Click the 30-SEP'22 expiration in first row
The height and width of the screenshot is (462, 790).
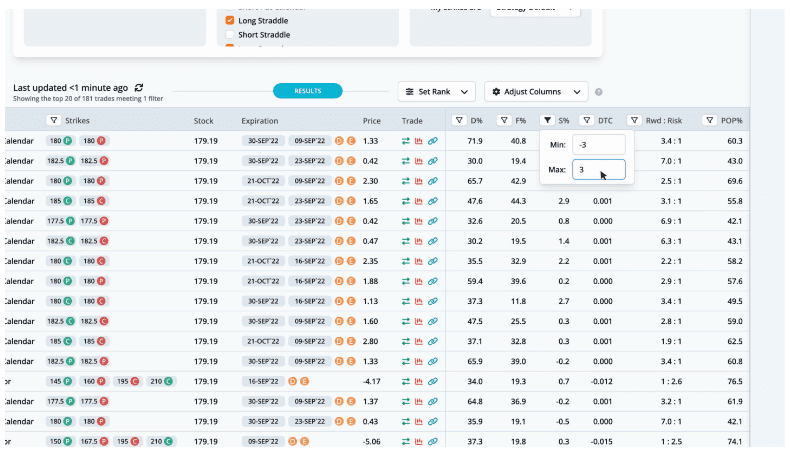coord(263,141)
